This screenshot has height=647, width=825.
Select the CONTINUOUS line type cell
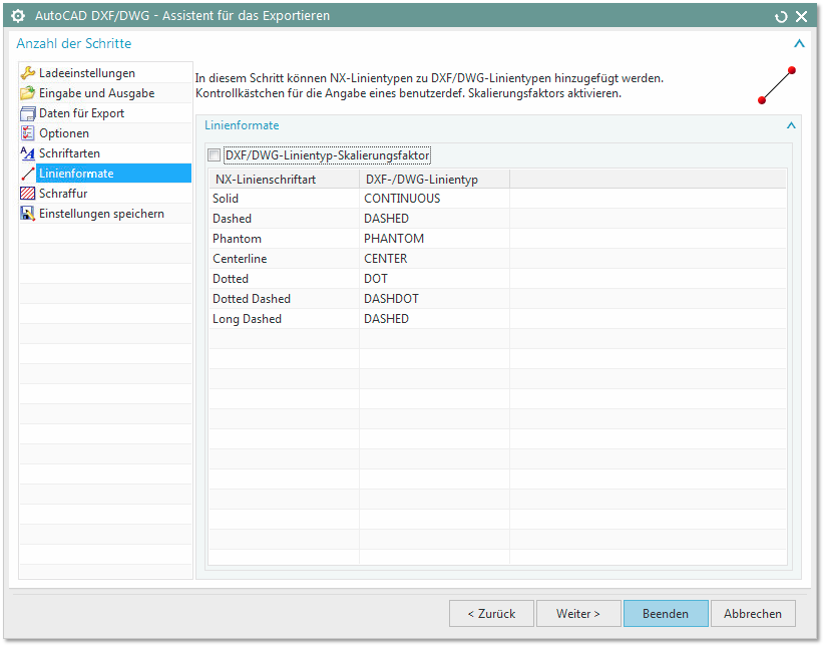pos(402,198)
